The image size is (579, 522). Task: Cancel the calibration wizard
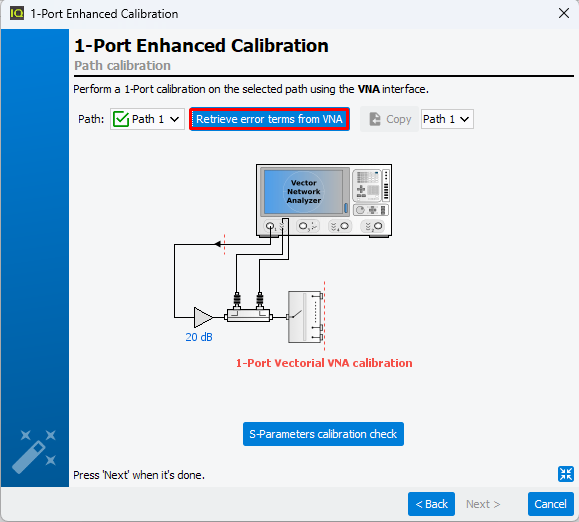[551, 504]
